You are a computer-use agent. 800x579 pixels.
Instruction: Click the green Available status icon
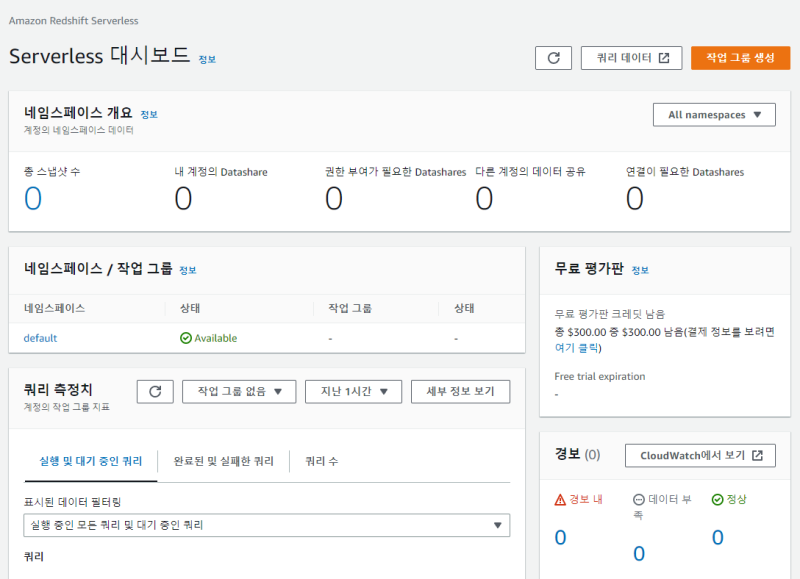coord(185,338)
